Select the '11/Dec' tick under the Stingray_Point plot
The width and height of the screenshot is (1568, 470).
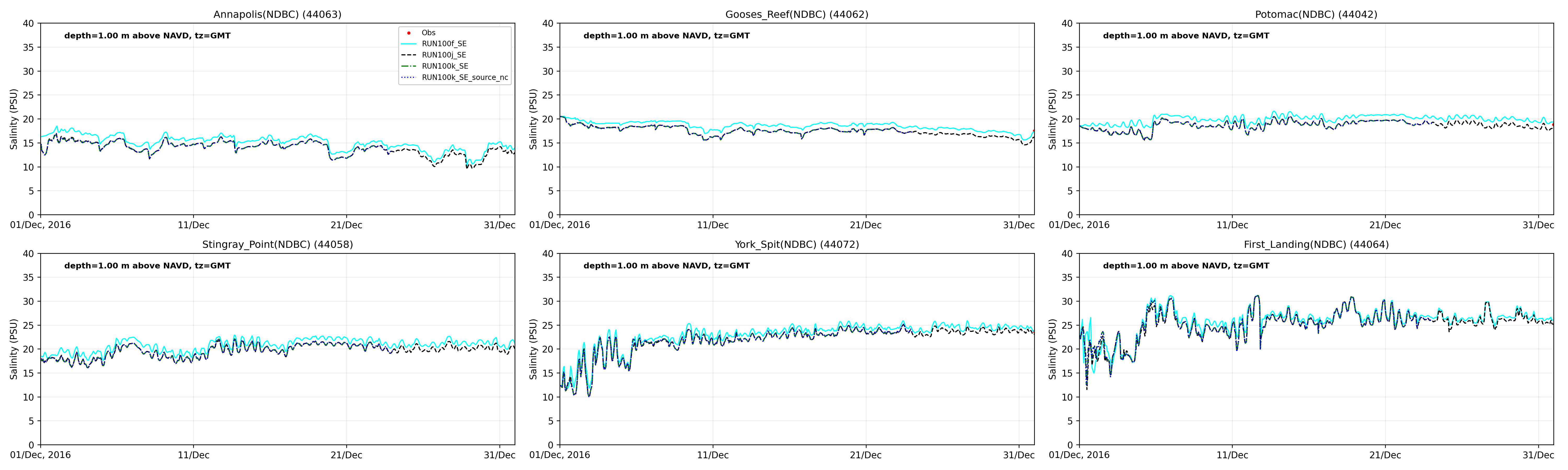click(x=194, y=455)
